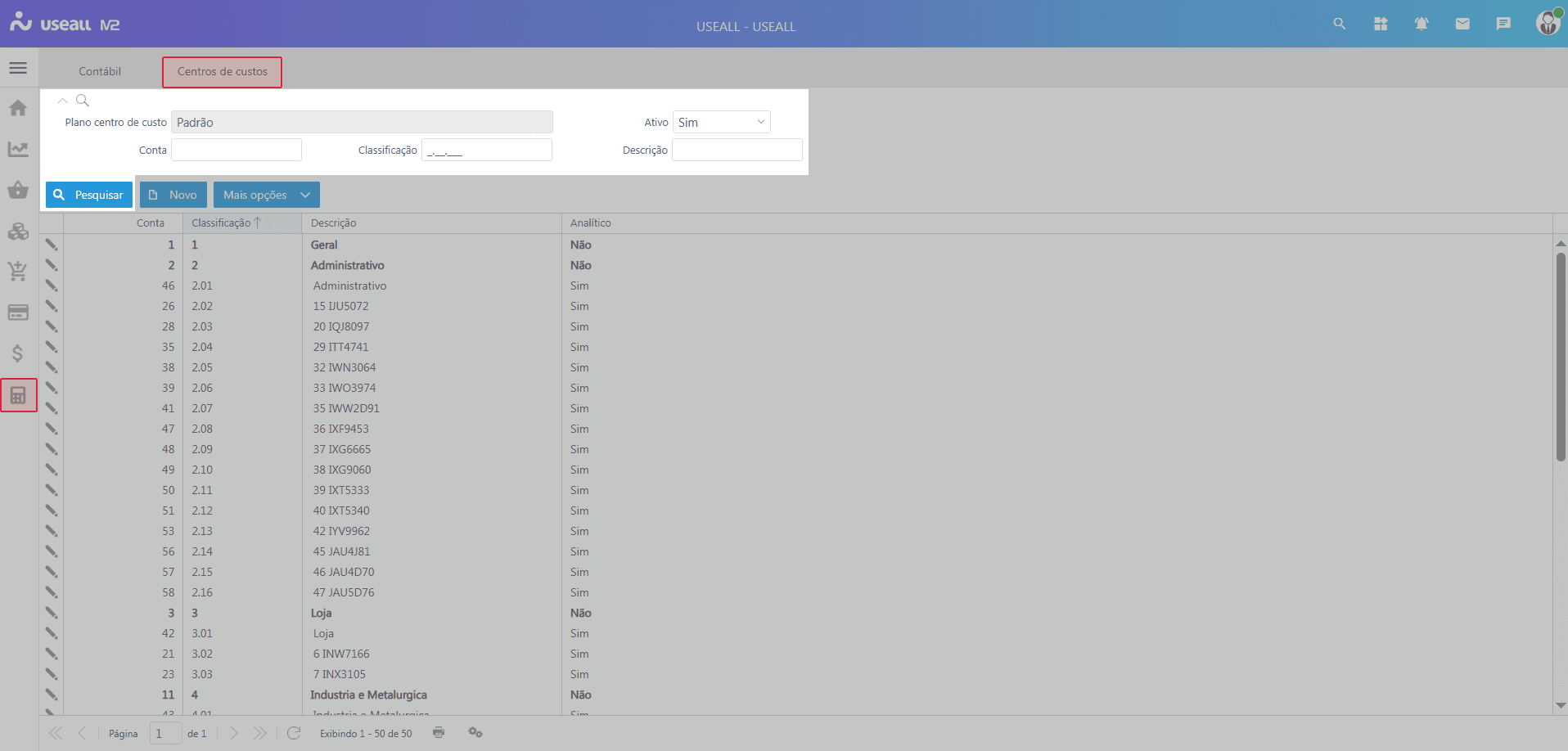The image size is (1568, 751).
Task: Click the Pesquisar button
Action: point(88,195)
